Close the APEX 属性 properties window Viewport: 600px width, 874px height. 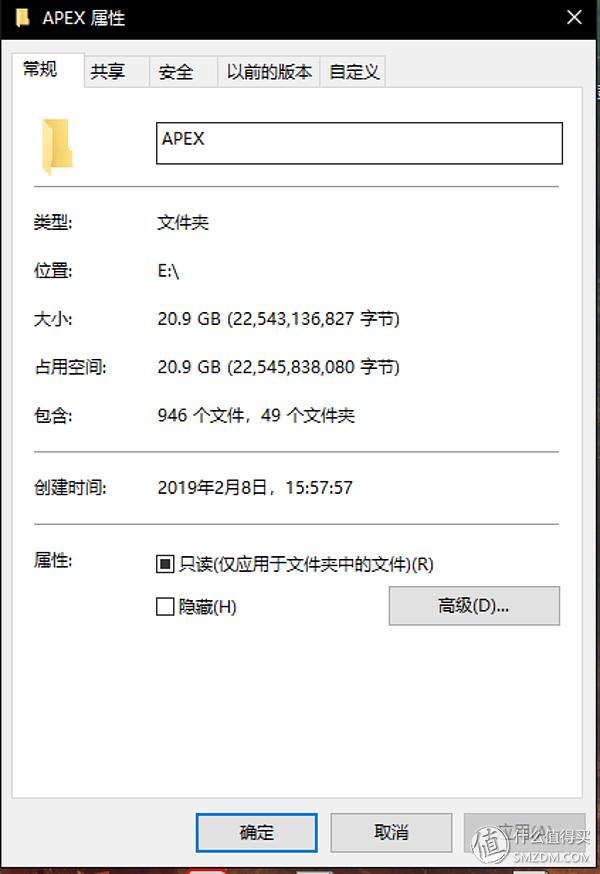pyautogui.click(x=574, y=18)
